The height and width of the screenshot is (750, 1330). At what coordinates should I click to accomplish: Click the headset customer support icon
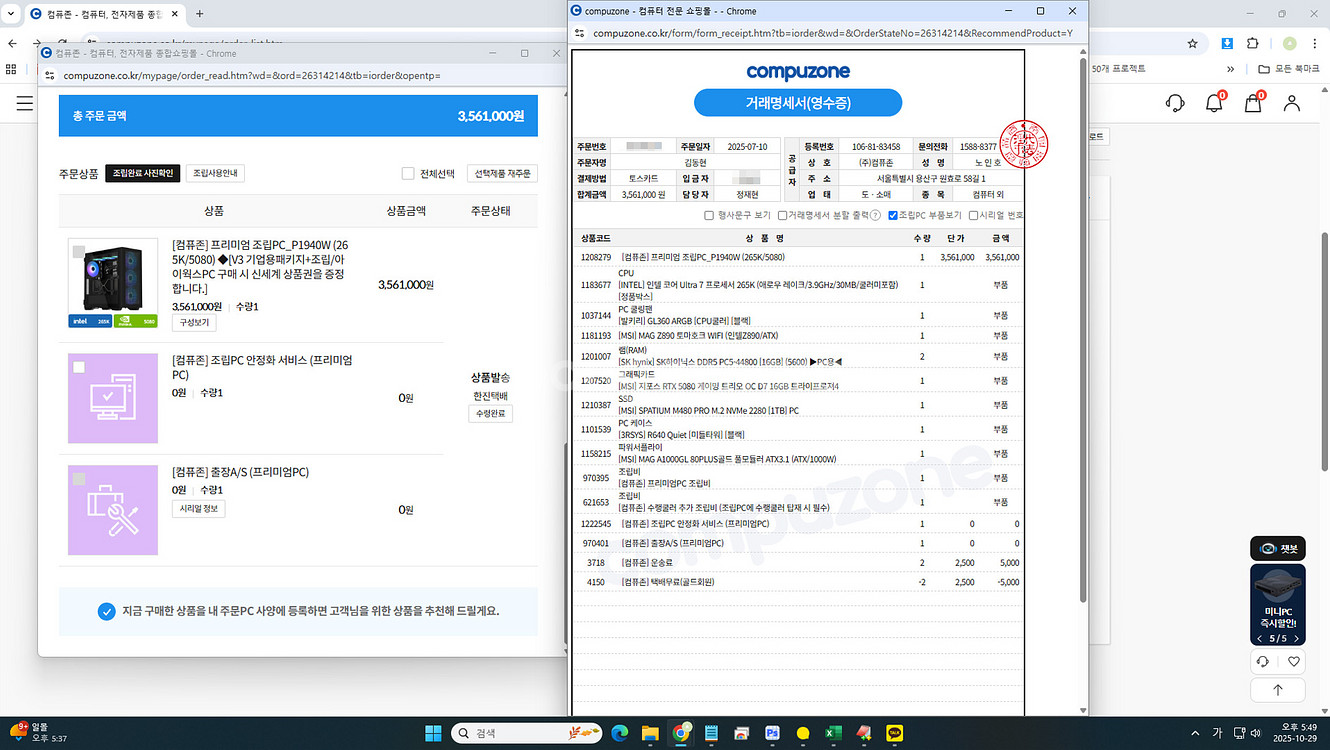1175,104
